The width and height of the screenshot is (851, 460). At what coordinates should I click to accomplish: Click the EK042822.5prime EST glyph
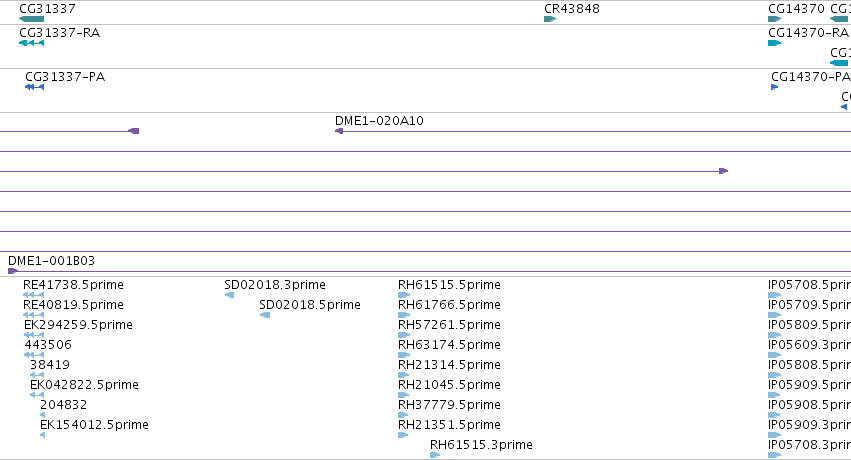pos(37,395)
